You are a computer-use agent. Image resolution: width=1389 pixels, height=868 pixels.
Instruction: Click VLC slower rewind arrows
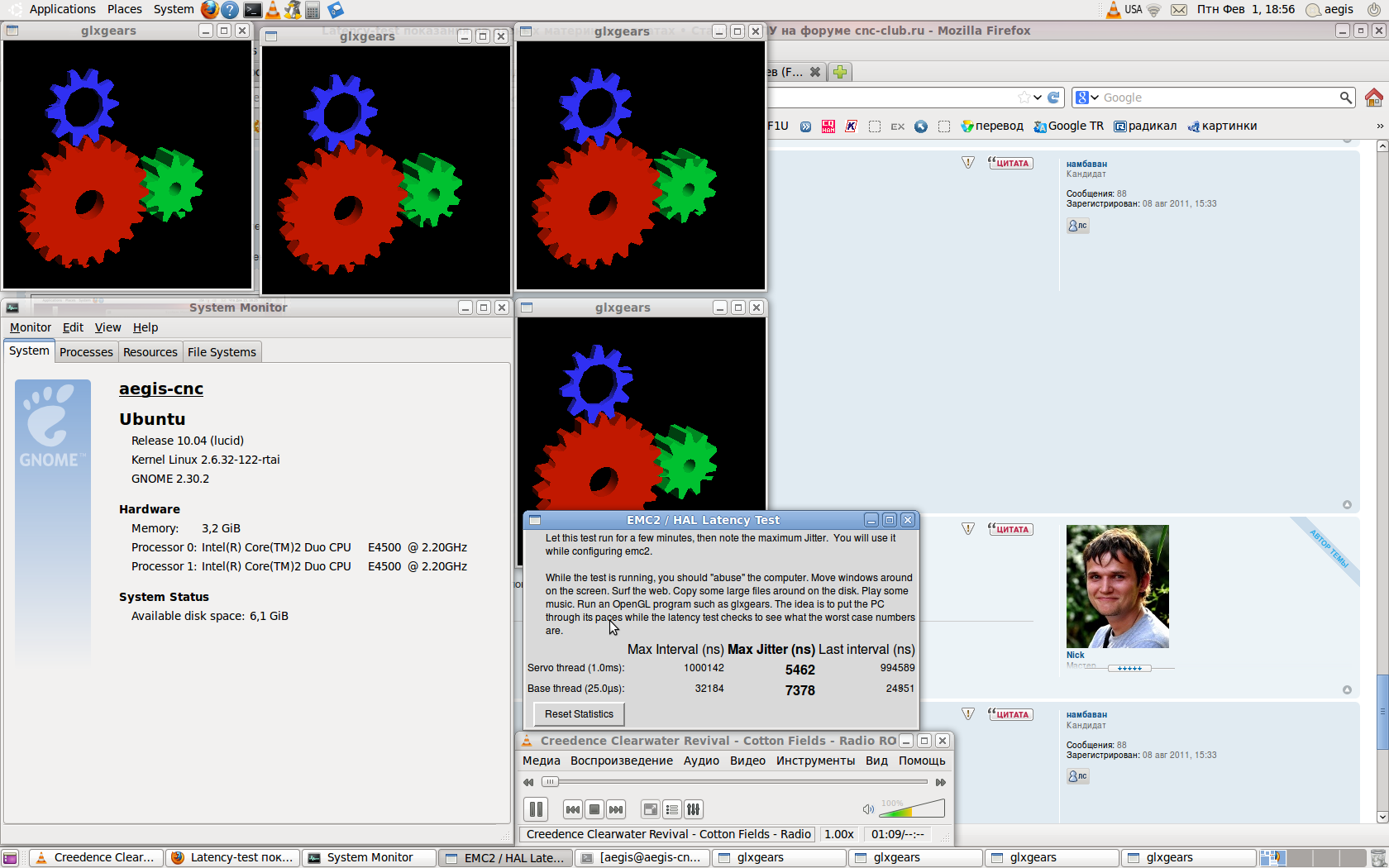[x=528, y=782]
